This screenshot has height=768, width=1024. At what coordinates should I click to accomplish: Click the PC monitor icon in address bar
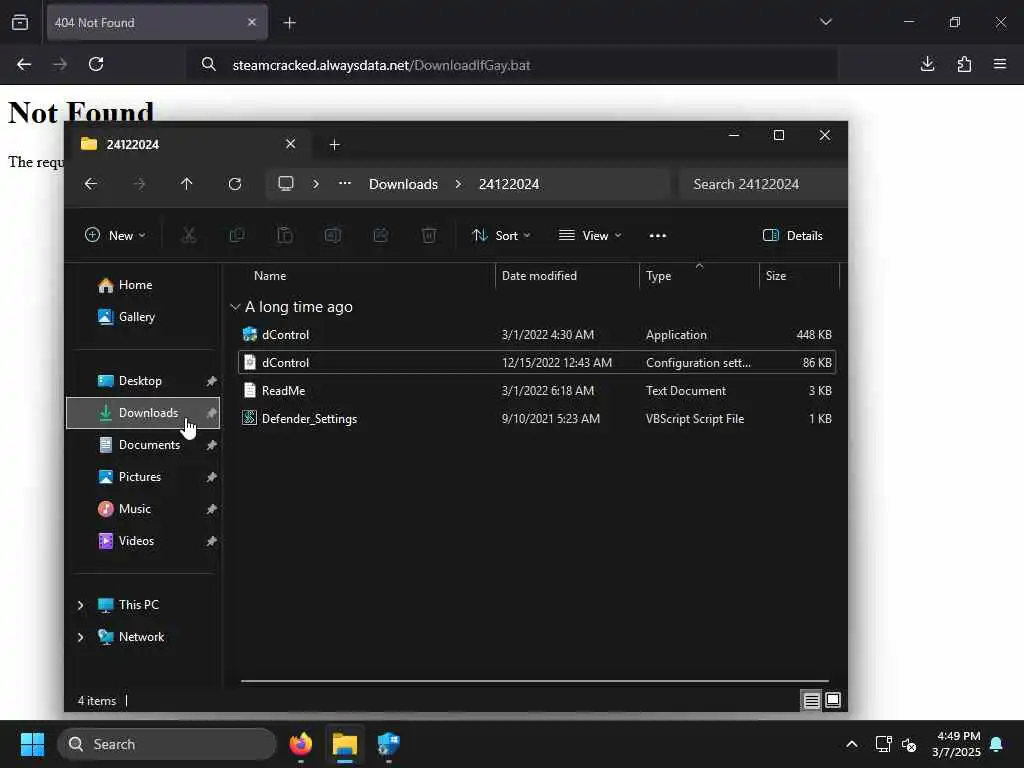[286, 184]
